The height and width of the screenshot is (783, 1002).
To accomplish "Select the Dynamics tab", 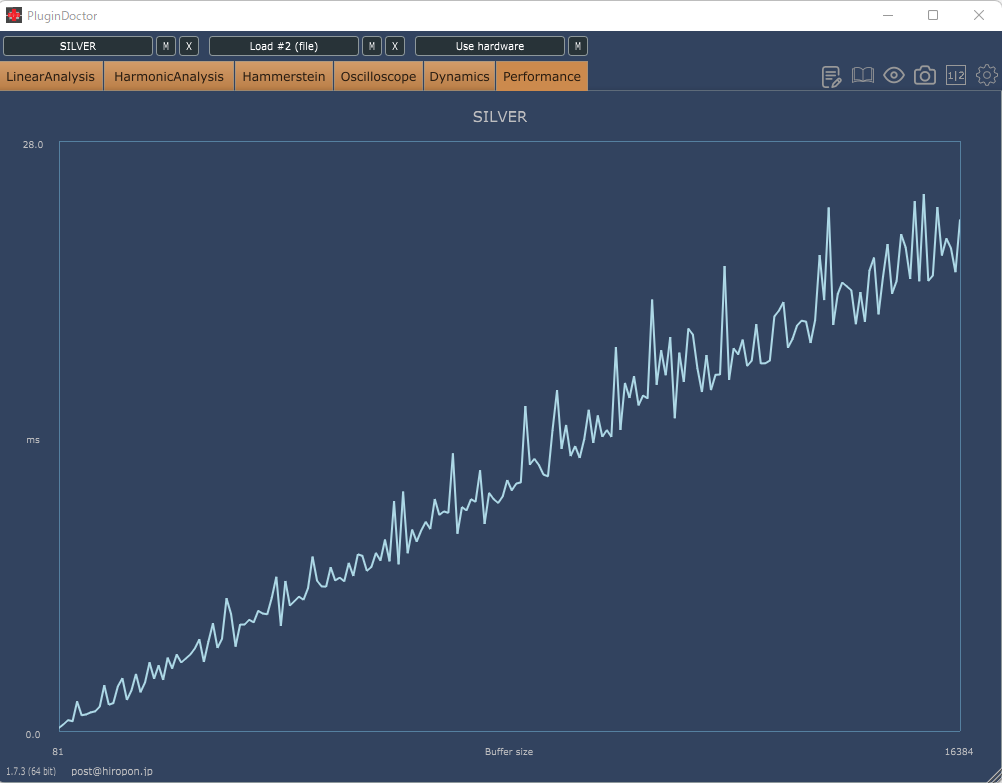I will [x=459, y=76].
